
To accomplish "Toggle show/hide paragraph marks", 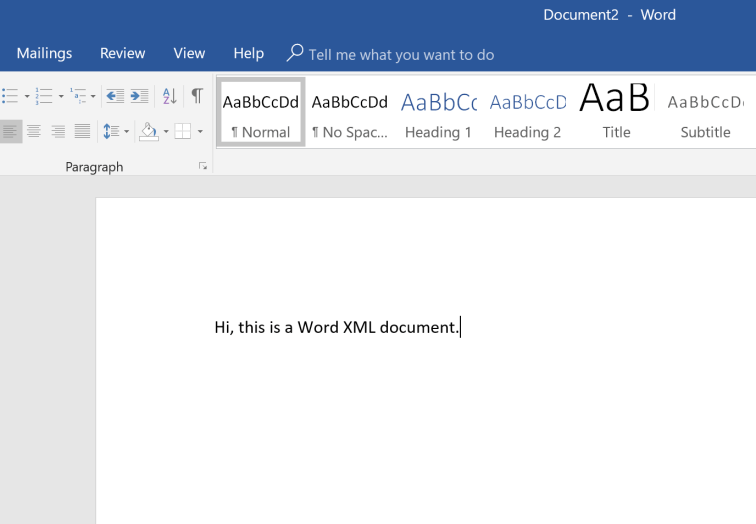I will click(197, 96).
